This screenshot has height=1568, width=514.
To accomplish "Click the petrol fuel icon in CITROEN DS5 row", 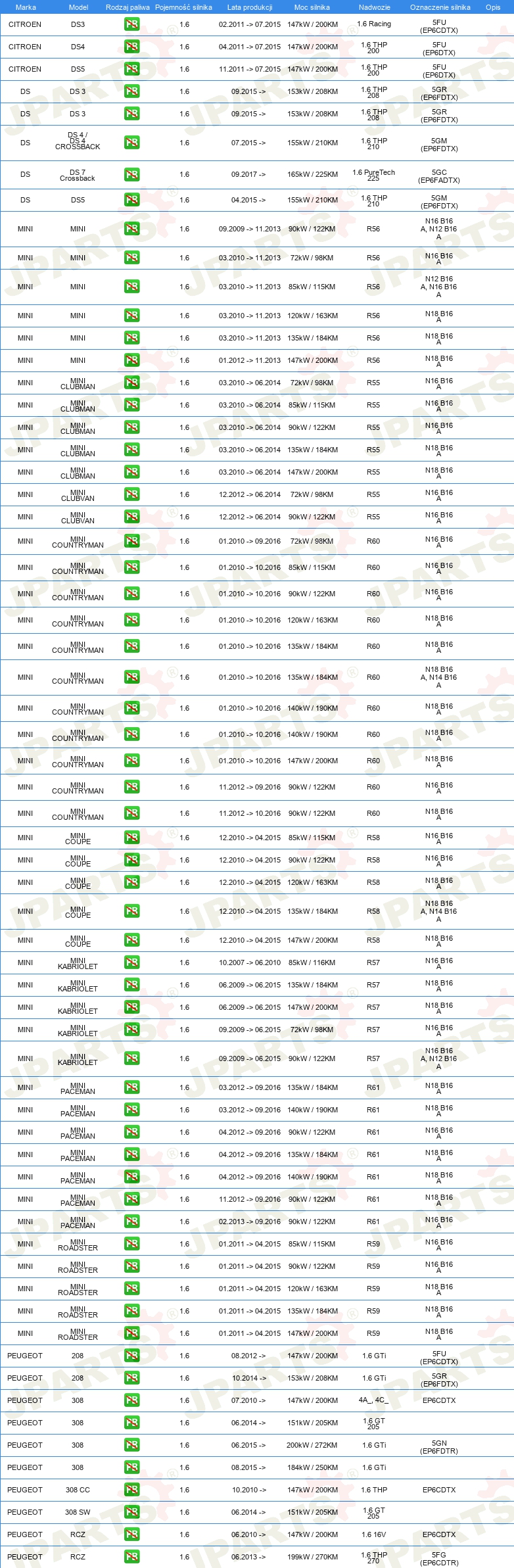I will point(131,69).
